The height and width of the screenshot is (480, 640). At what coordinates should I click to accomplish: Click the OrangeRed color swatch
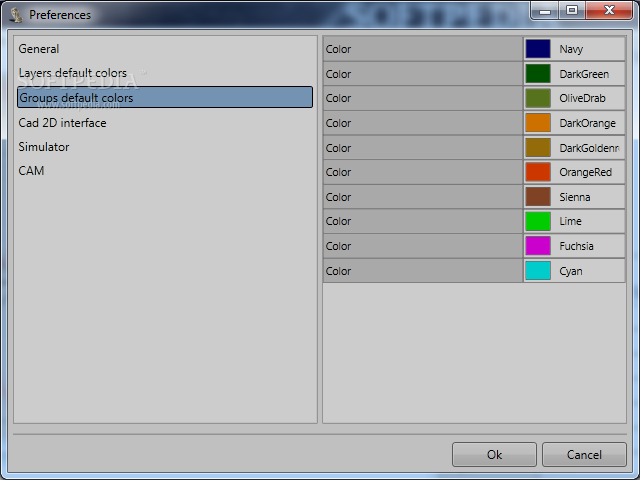coord(538,172)
